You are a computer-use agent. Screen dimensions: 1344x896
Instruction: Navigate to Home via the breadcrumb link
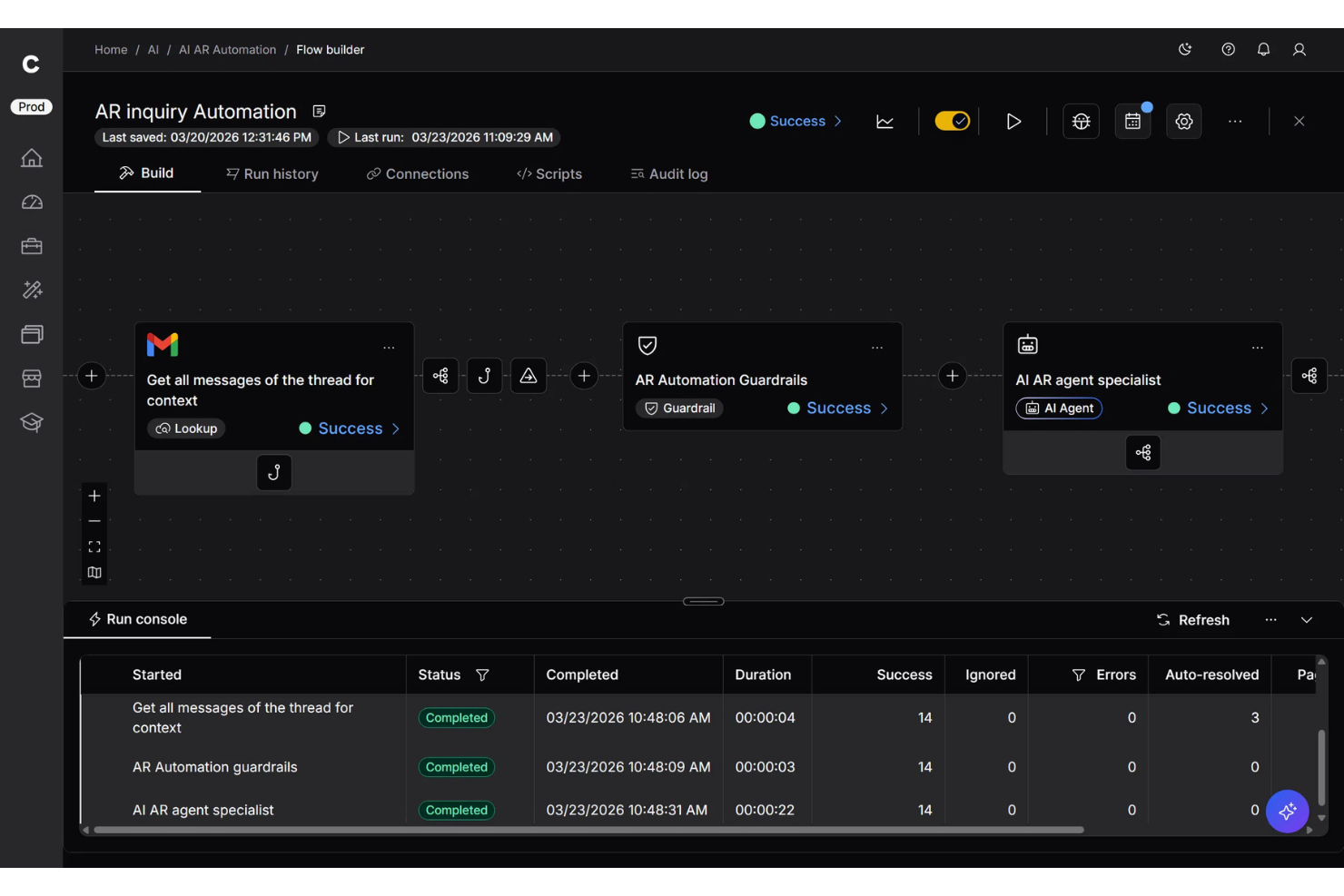coord(111,49)
